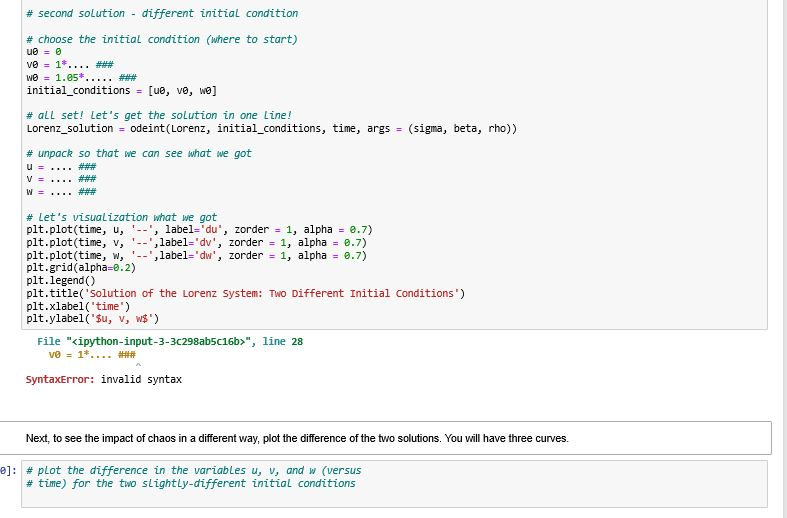Click the code line 'u0 = 0'
The height and width of the screenshot is (518, 787).
point(44,52)
